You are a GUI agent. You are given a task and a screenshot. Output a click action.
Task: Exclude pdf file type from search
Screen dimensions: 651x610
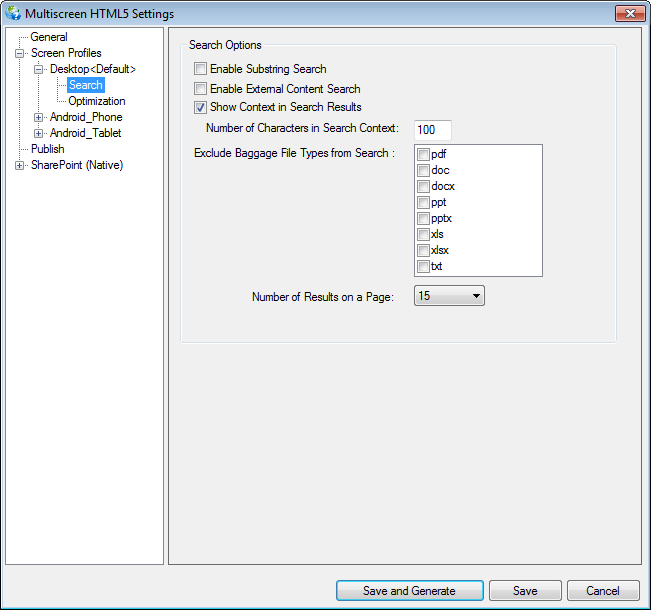tap(423, 154)
